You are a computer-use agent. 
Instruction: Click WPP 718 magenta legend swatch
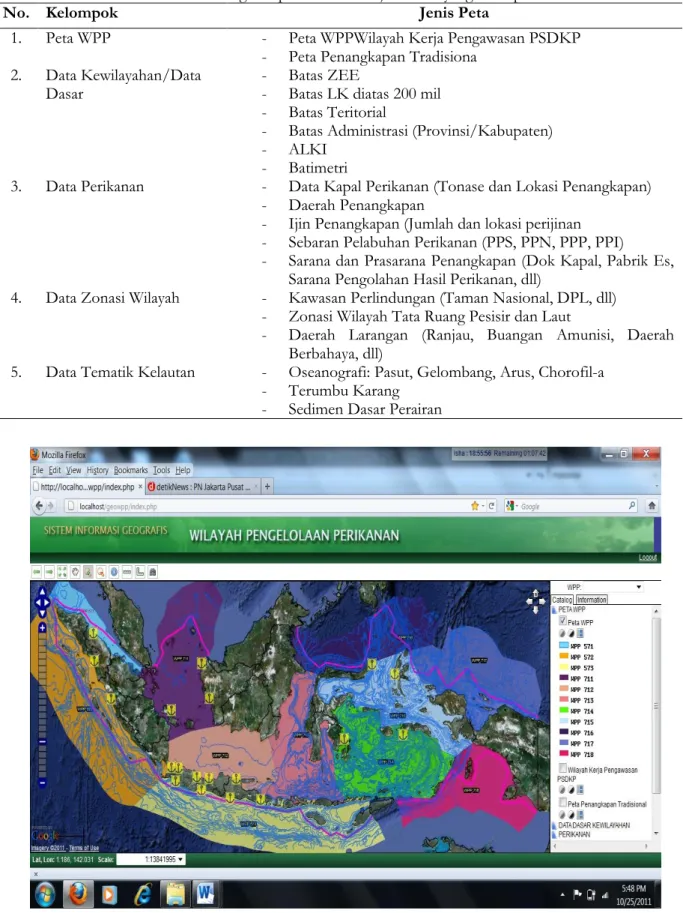click(563, 754)
